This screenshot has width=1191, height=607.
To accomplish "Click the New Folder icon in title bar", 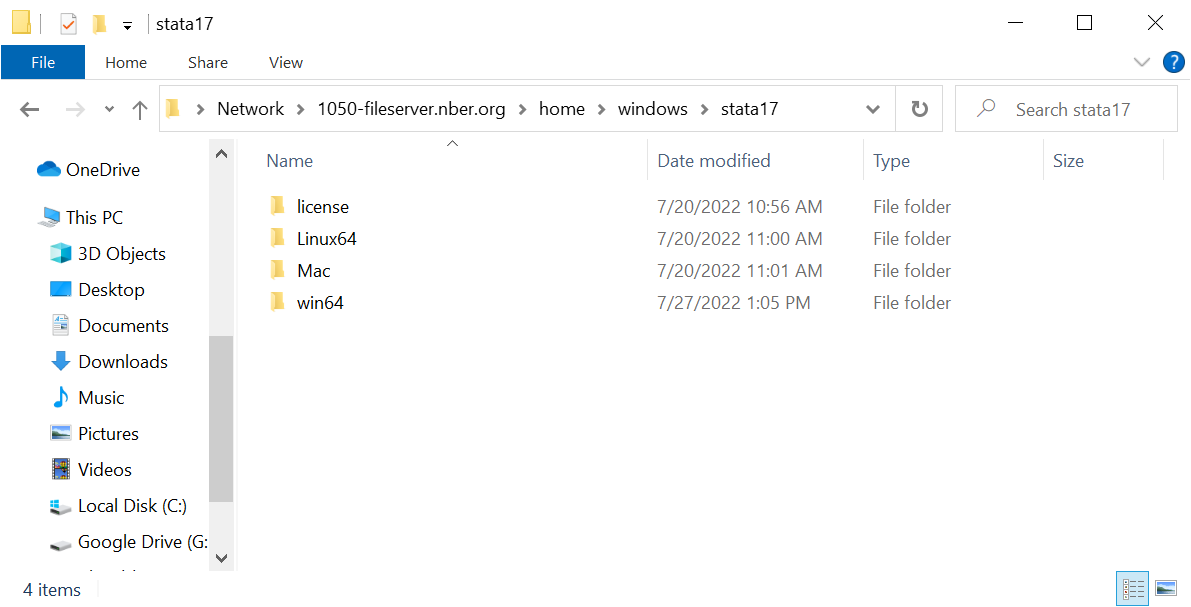I will point(99,24).
